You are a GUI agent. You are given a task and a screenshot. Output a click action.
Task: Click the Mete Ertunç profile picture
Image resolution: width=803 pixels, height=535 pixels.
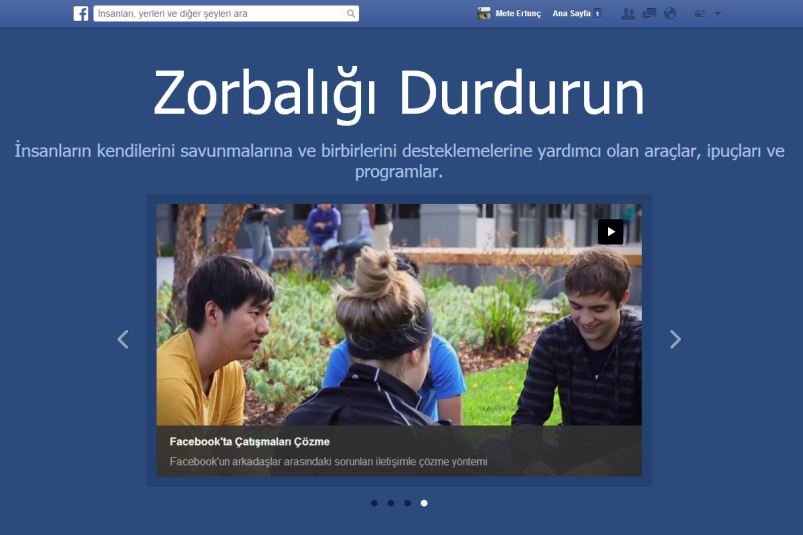coord(484,14)
